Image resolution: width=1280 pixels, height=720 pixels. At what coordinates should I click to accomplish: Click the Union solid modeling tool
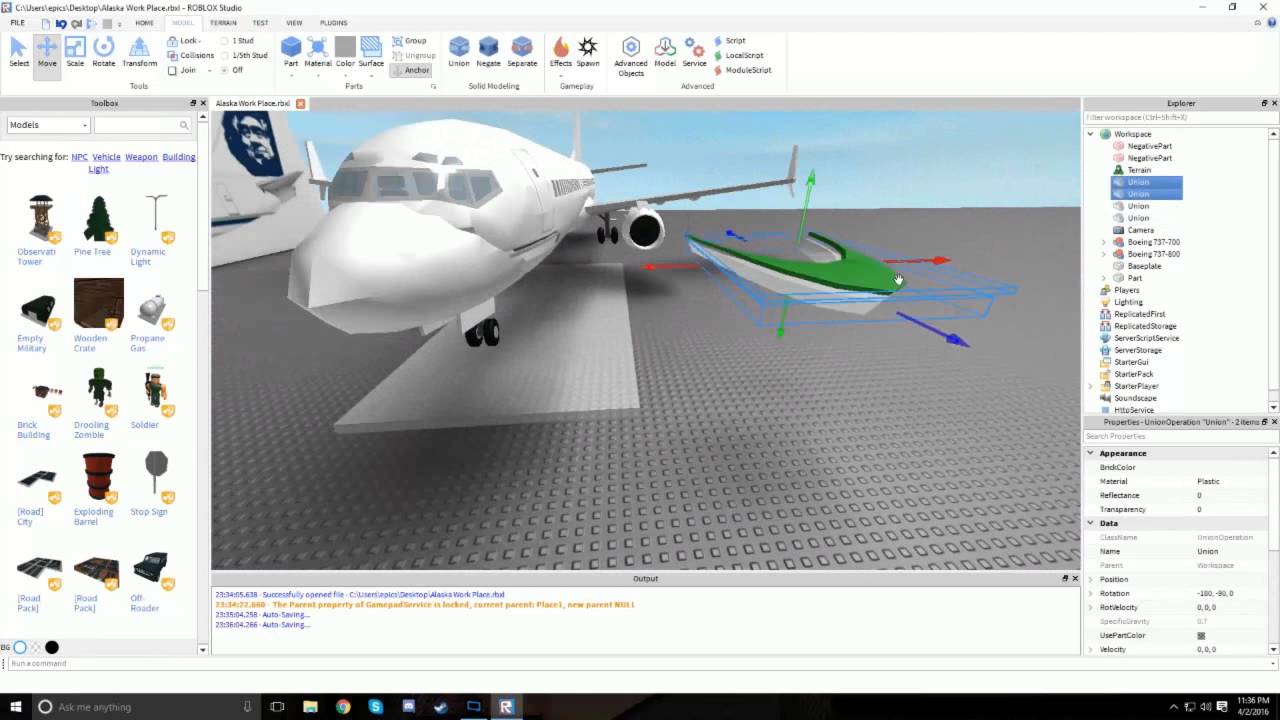point(459,52)
